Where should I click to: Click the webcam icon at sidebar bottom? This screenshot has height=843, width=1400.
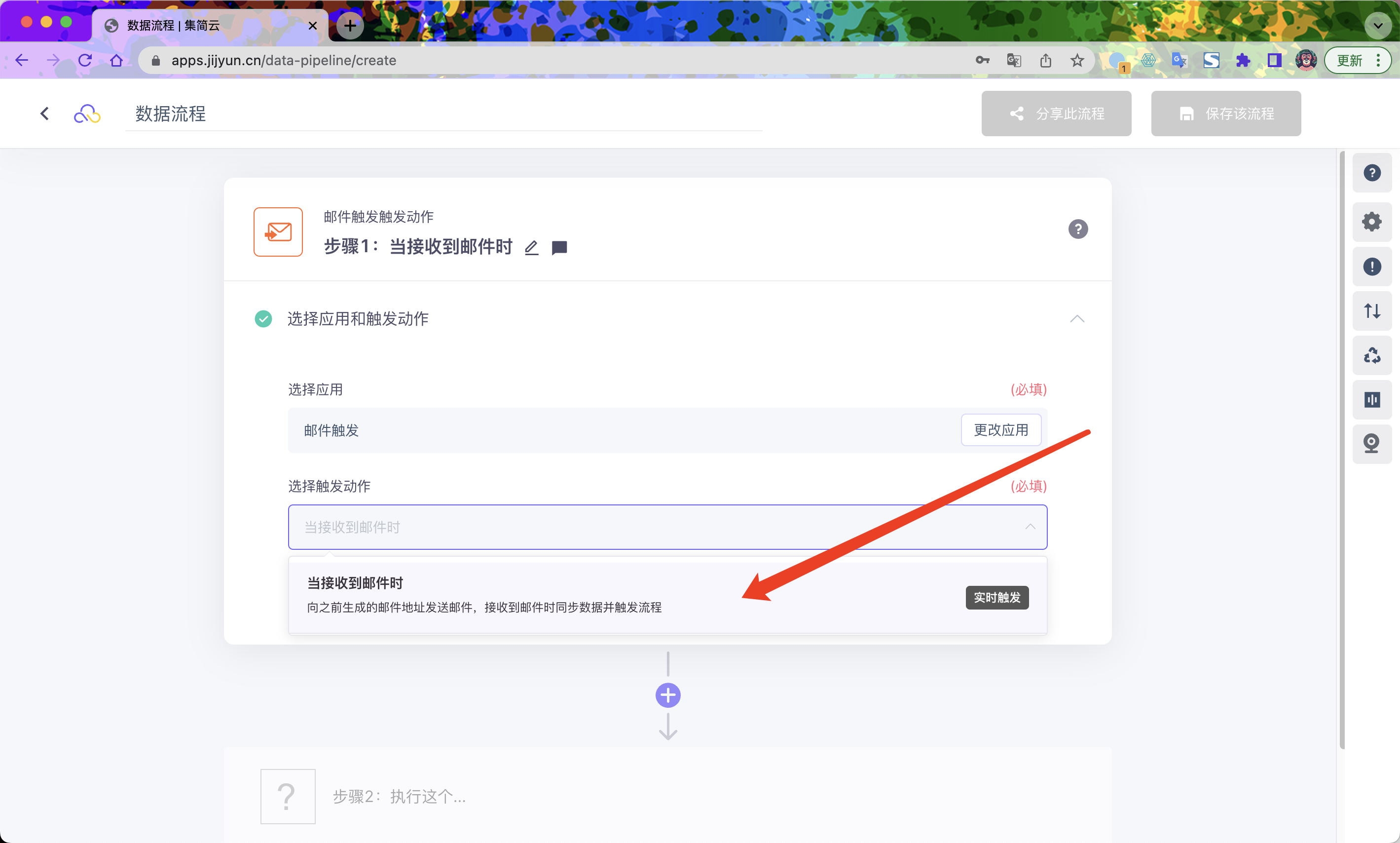tap(1371, 444)
